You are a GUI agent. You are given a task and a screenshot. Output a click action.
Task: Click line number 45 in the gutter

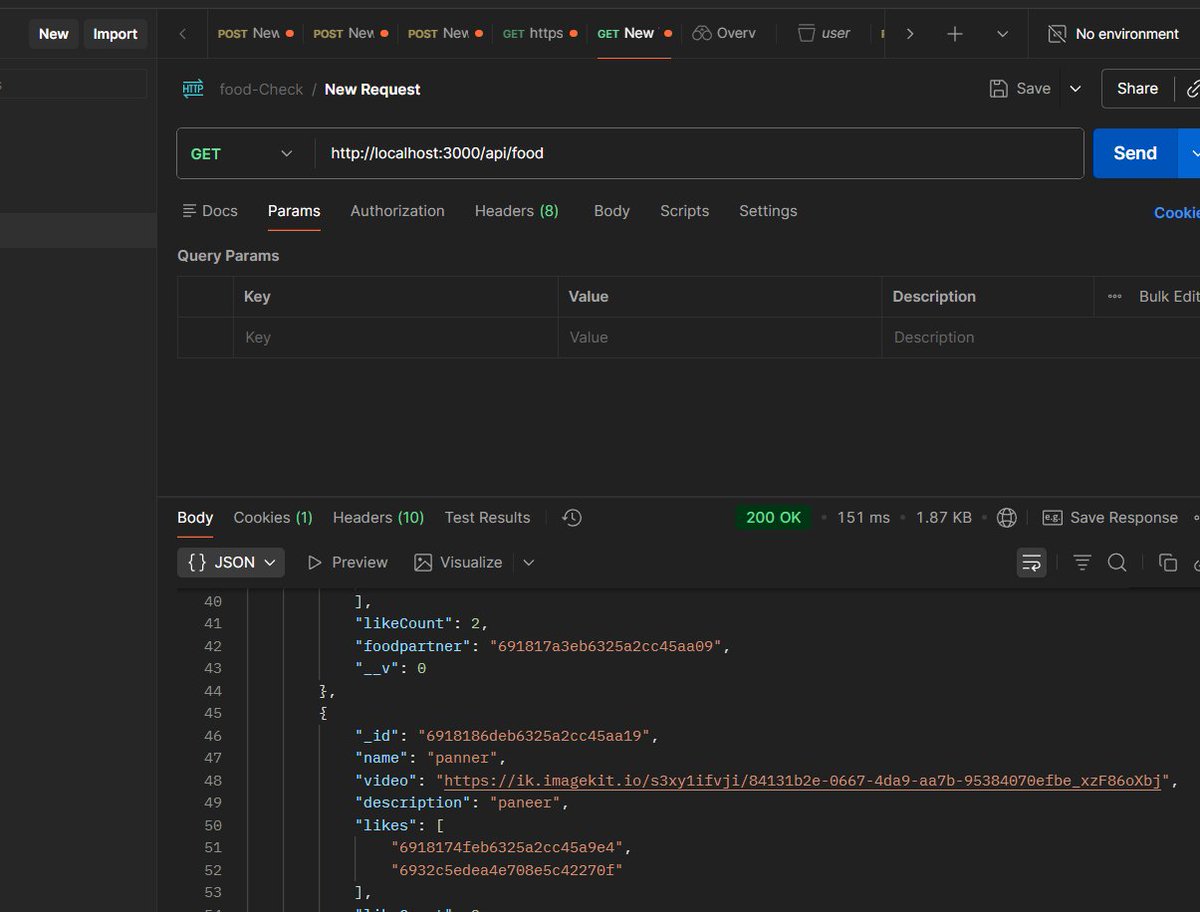click(212, 714)
